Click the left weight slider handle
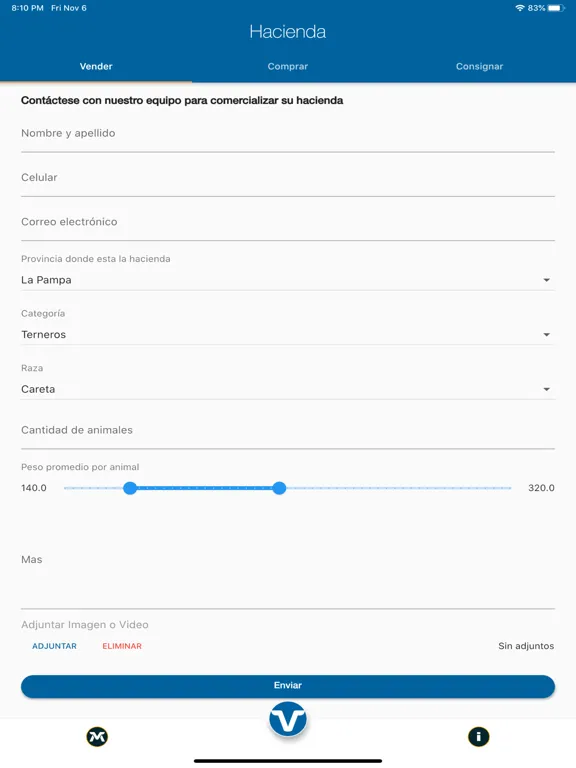 click(x=130, y=488)
